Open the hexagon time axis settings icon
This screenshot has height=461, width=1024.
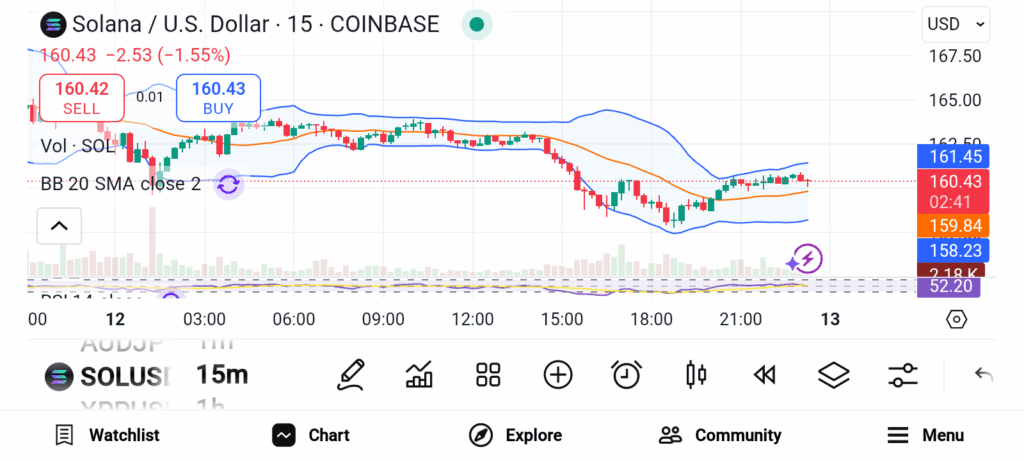click(955, 319)
